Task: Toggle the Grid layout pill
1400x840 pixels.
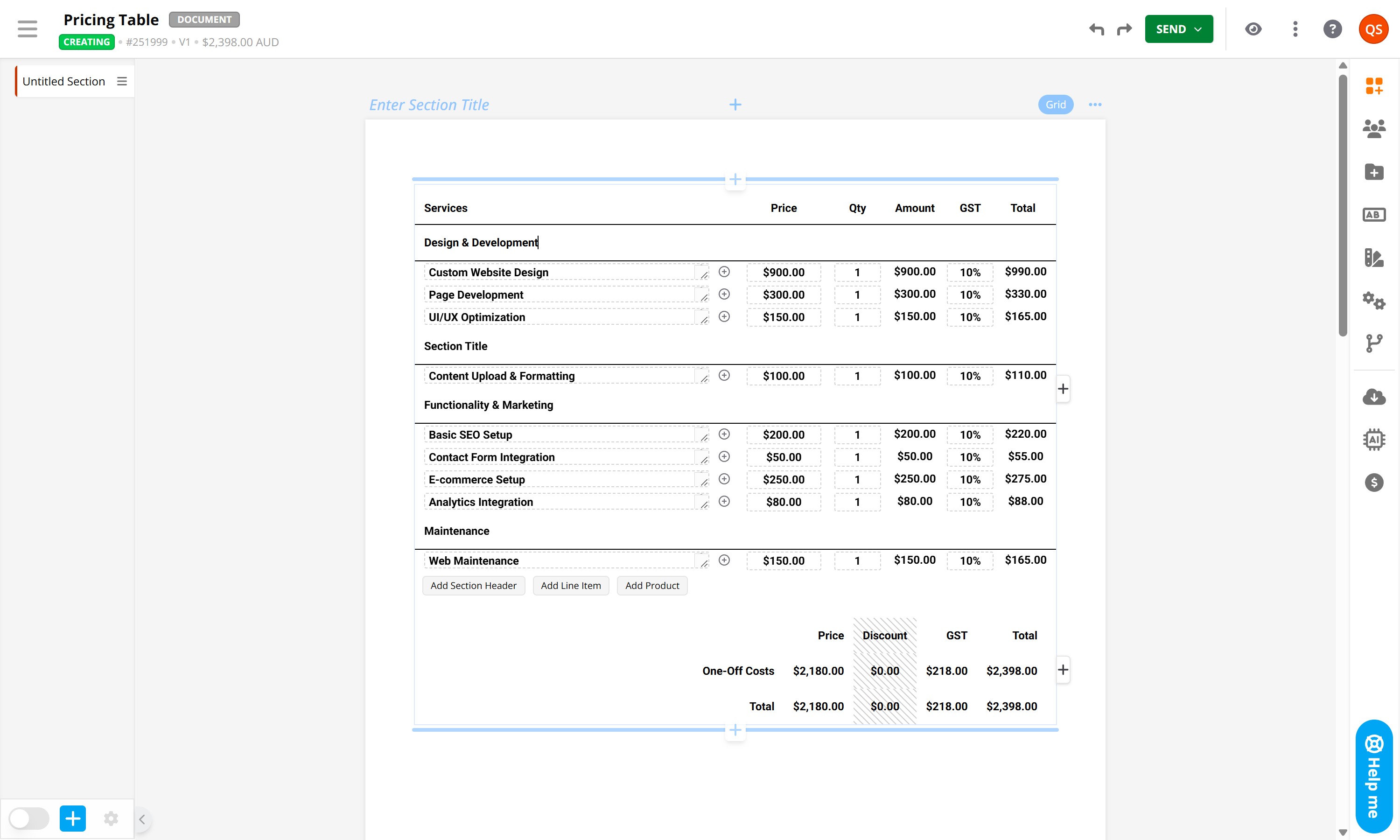Action: point(1055,105)
